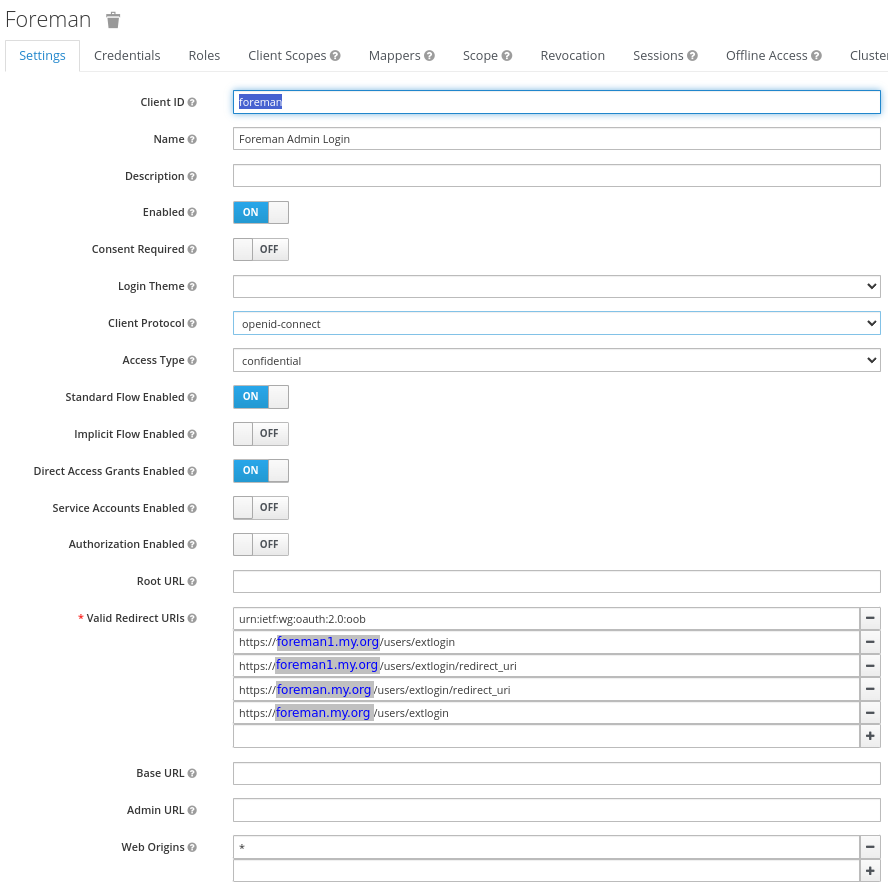The height and width of the screenshot is (888, 888).
Task: Show help icon for Valid Redirect URIs
Action: pyautogui.click(x=192, y=618)
